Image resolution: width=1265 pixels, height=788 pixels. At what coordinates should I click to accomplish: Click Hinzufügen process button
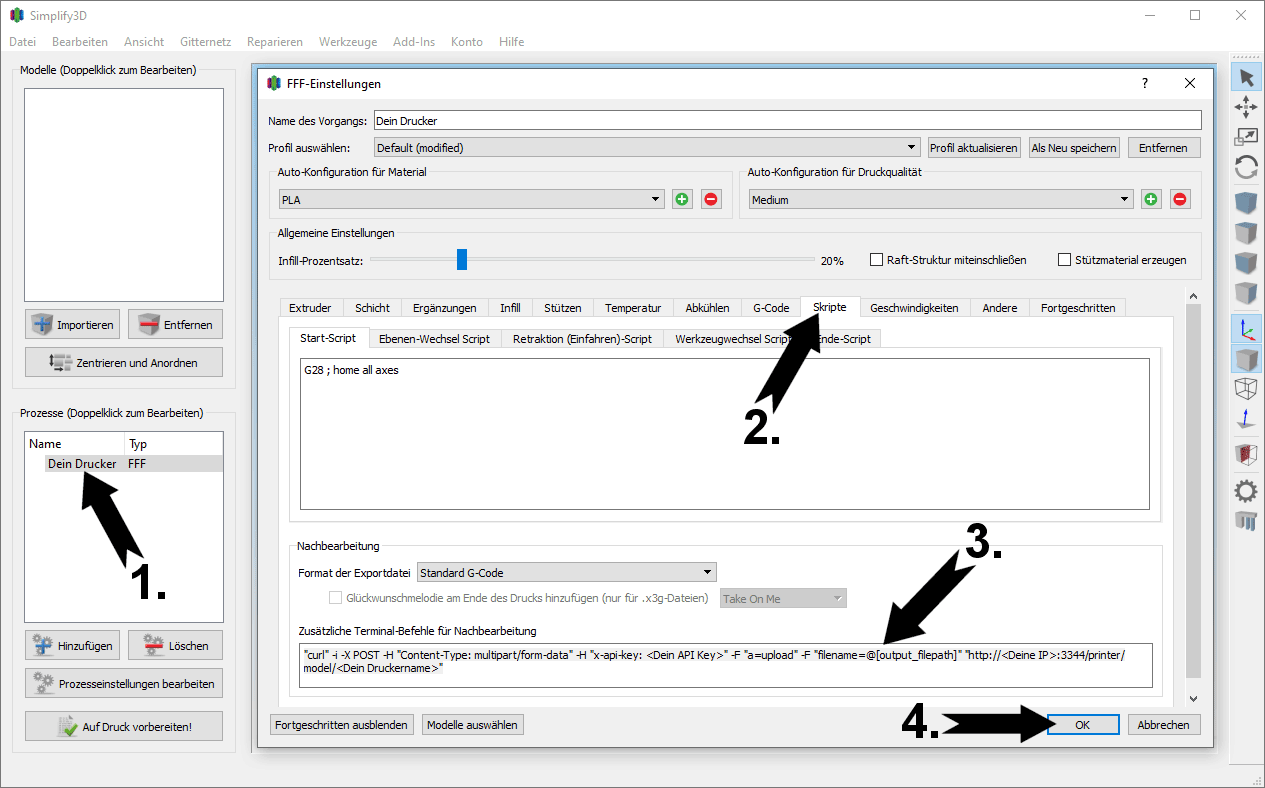(74, 645)
